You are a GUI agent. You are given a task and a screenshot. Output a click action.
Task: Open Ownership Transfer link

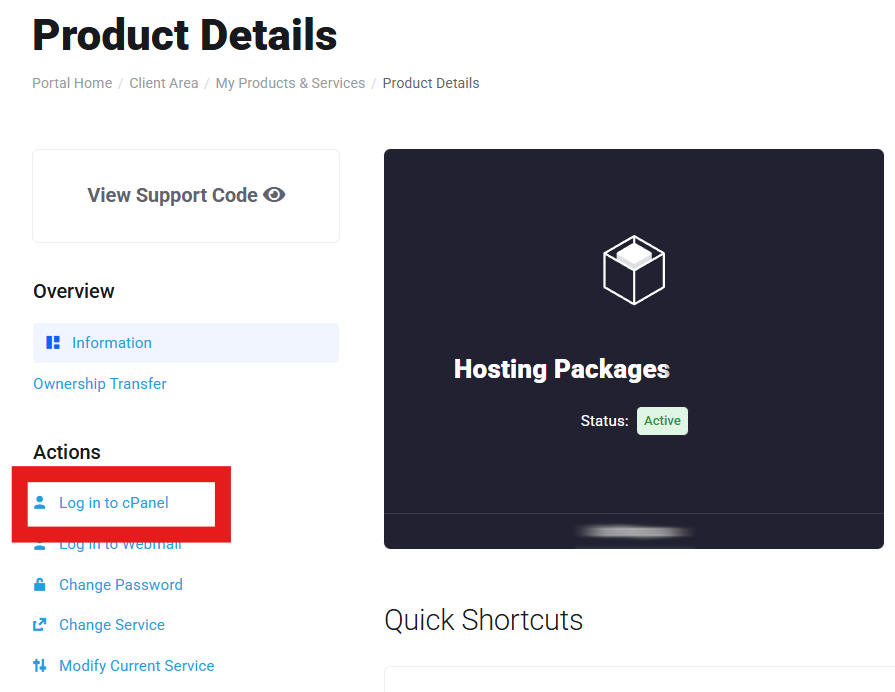point(100,384)
